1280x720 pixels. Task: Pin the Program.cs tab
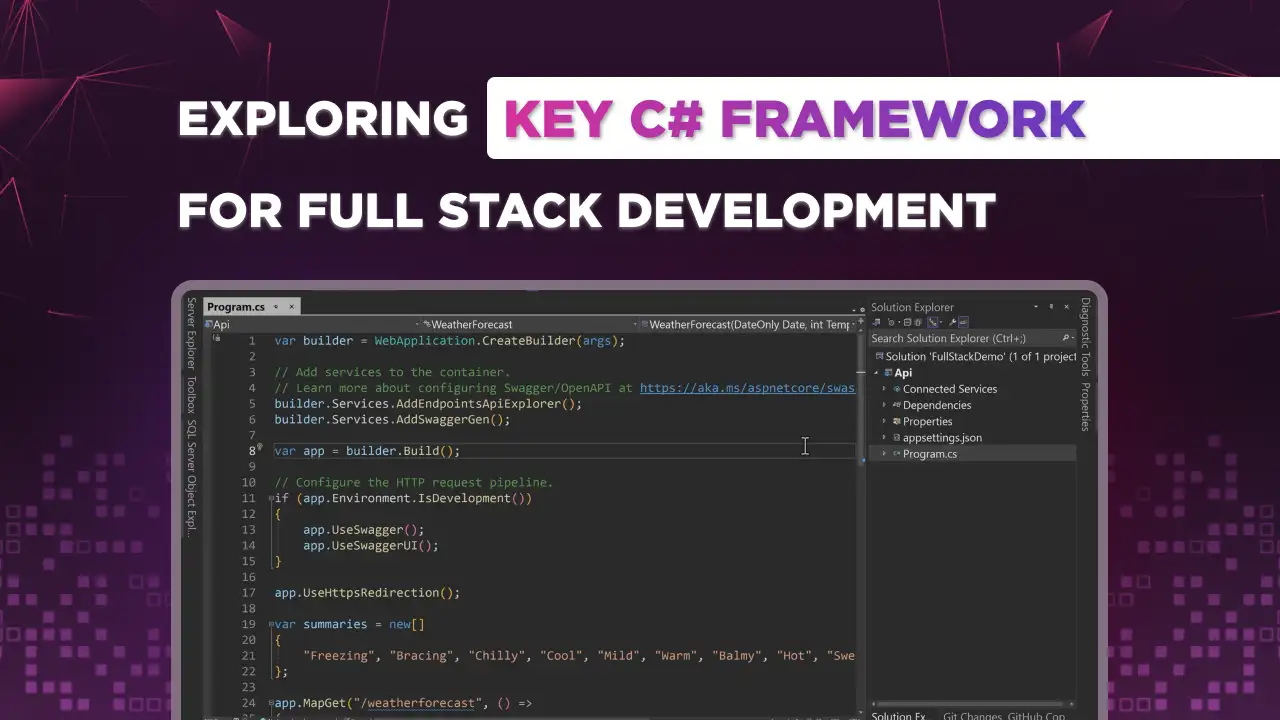click(x=275, y=307)
